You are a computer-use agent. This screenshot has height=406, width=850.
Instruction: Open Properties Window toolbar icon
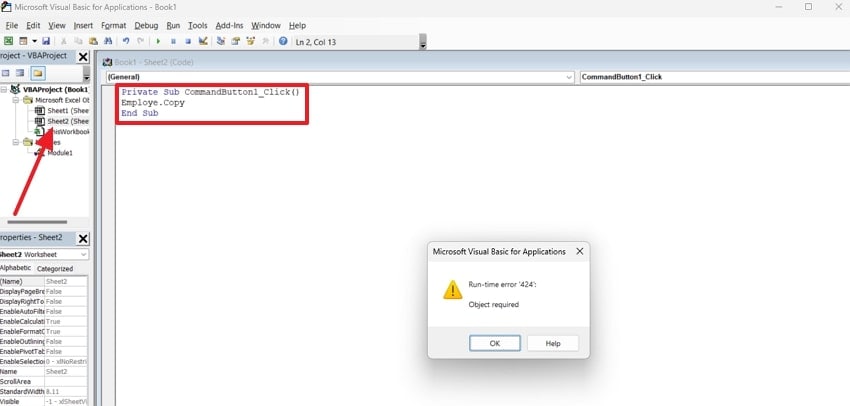click(236, 41)
